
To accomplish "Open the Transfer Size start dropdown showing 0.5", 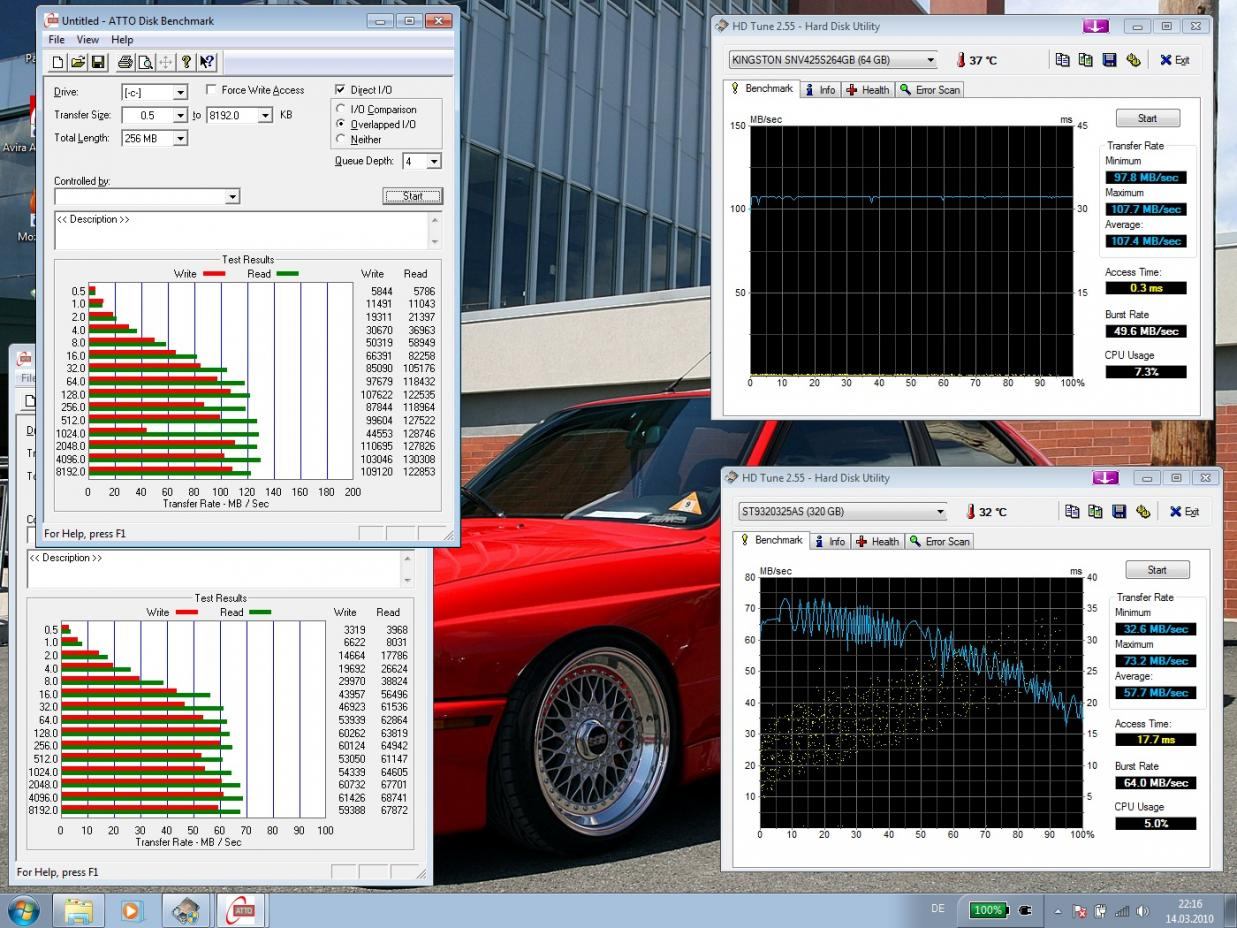I will coord(180,115).
